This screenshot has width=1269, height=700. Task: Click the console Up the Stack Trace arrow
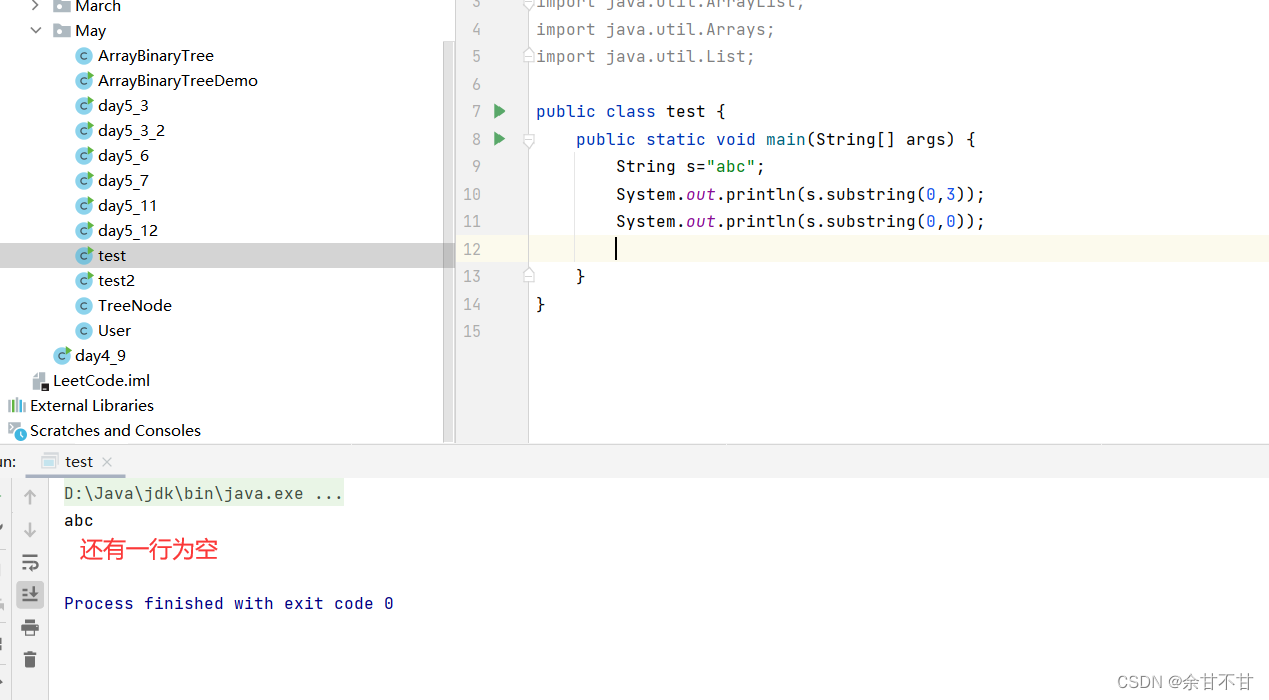(30, 497)
